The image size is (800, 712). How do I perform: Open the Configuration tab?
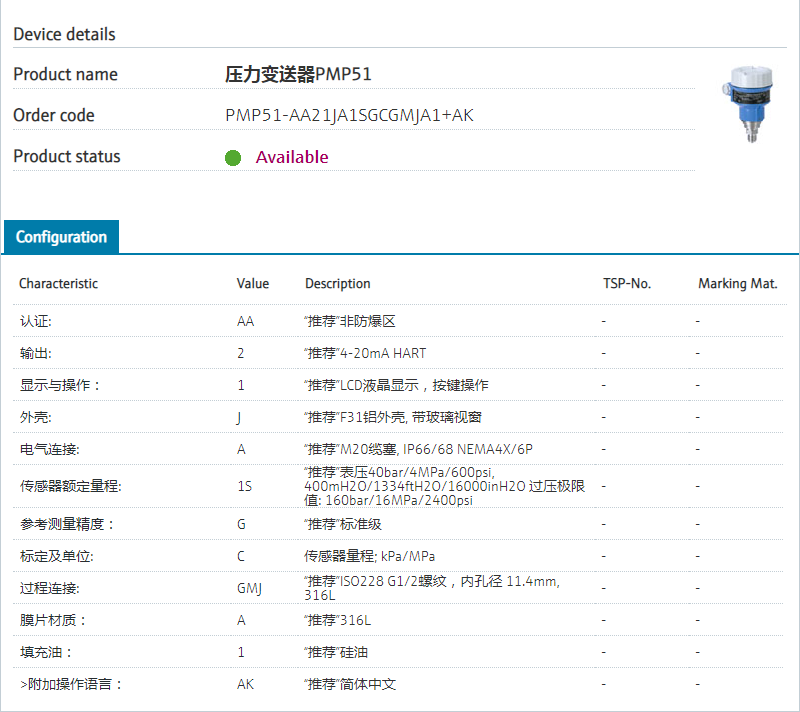61,237
